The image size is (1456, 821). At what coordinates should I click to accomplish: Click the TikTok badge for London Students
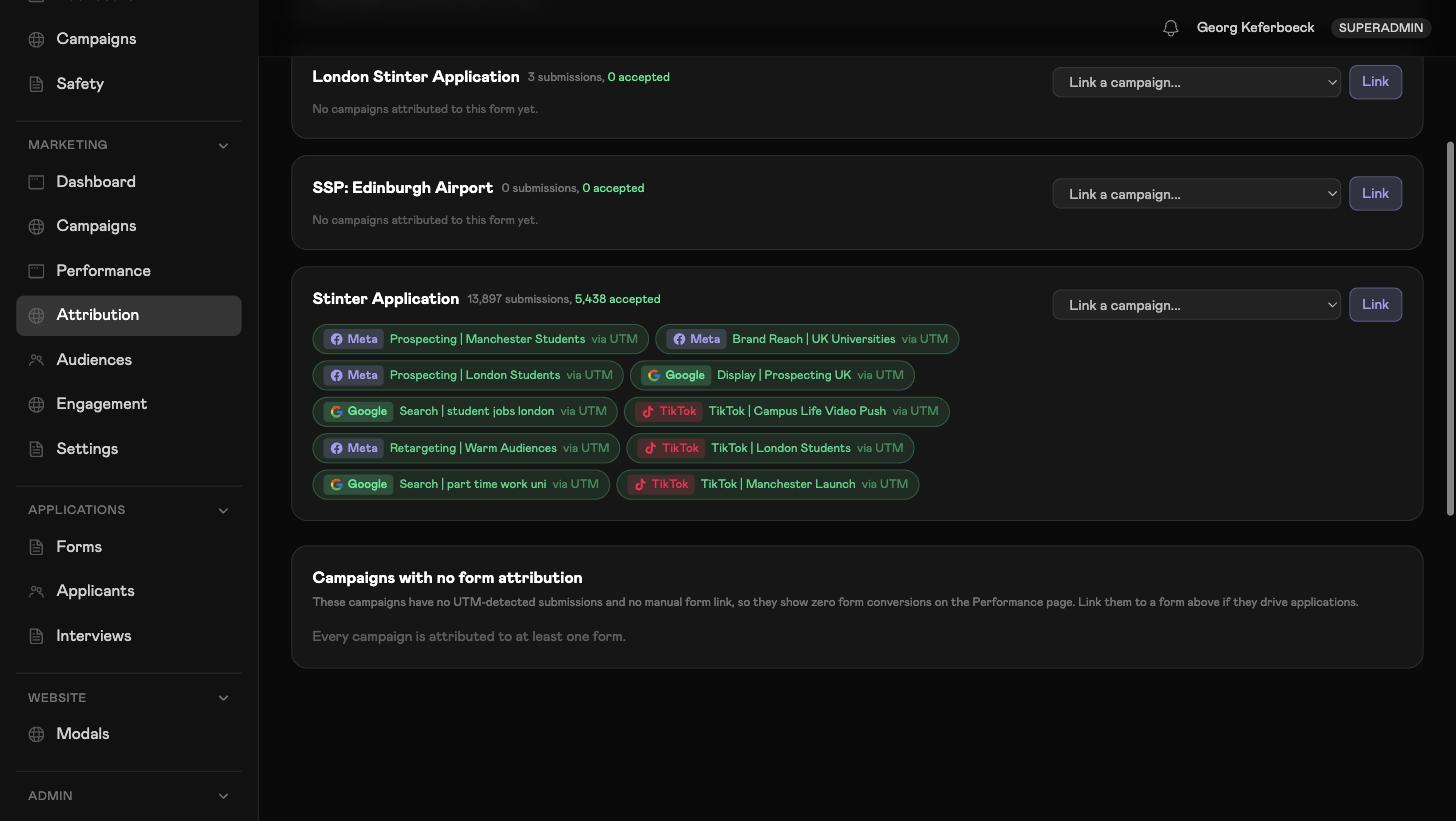coord(671,448)
